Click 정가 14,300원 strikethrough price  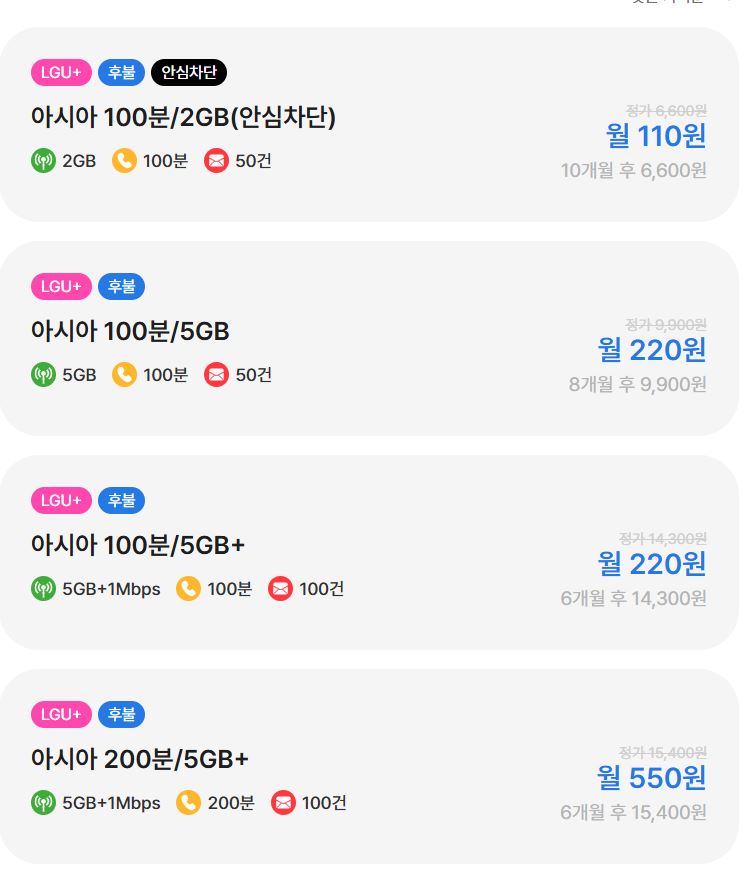[662, 538]
